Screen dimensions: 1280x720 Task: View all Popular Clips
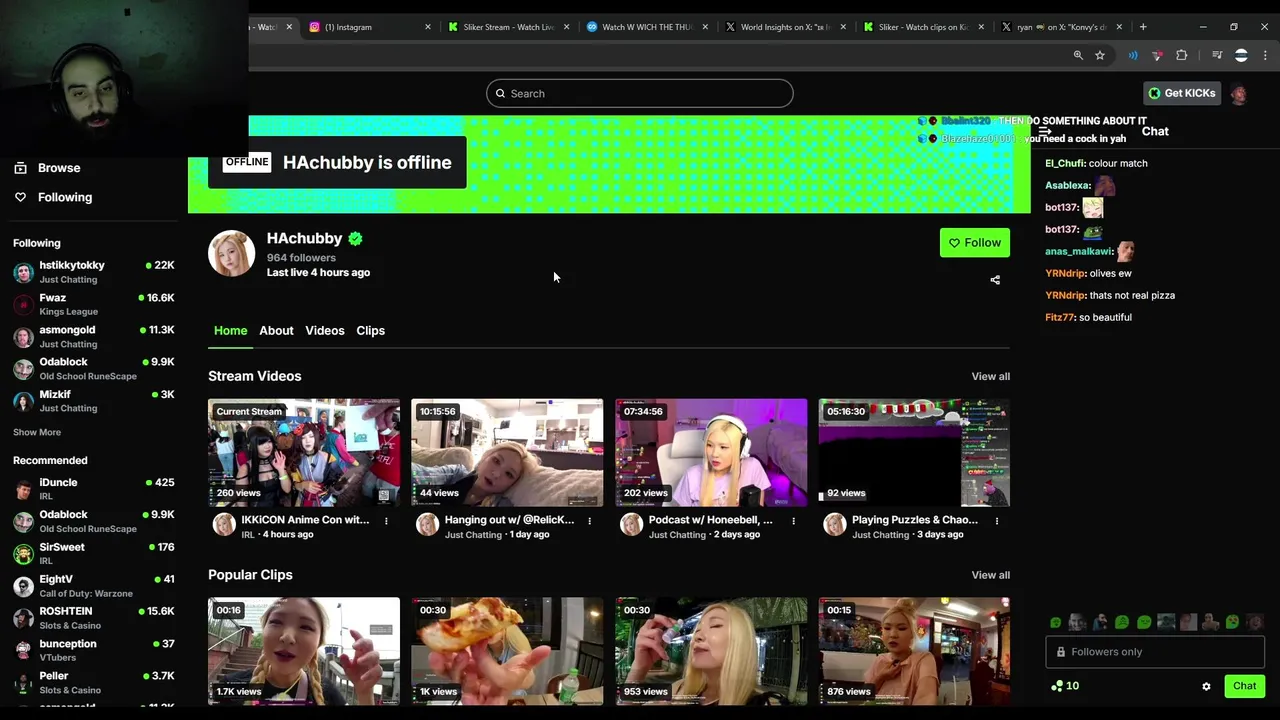pos(991,575)
